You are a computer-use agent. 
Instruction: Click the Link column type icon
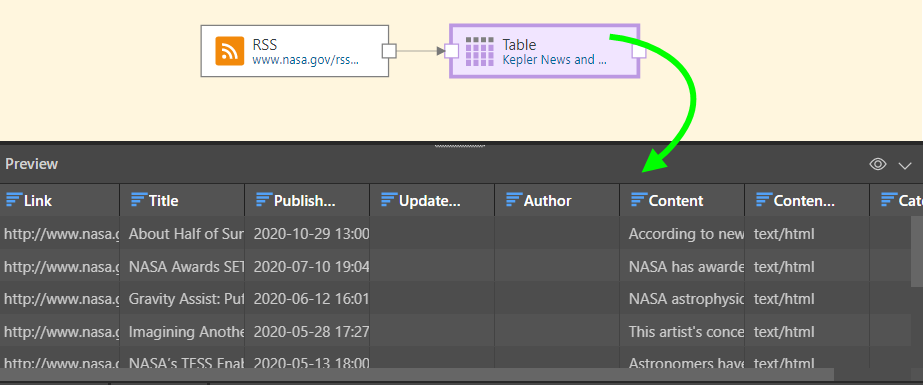(x=13, y=200)
